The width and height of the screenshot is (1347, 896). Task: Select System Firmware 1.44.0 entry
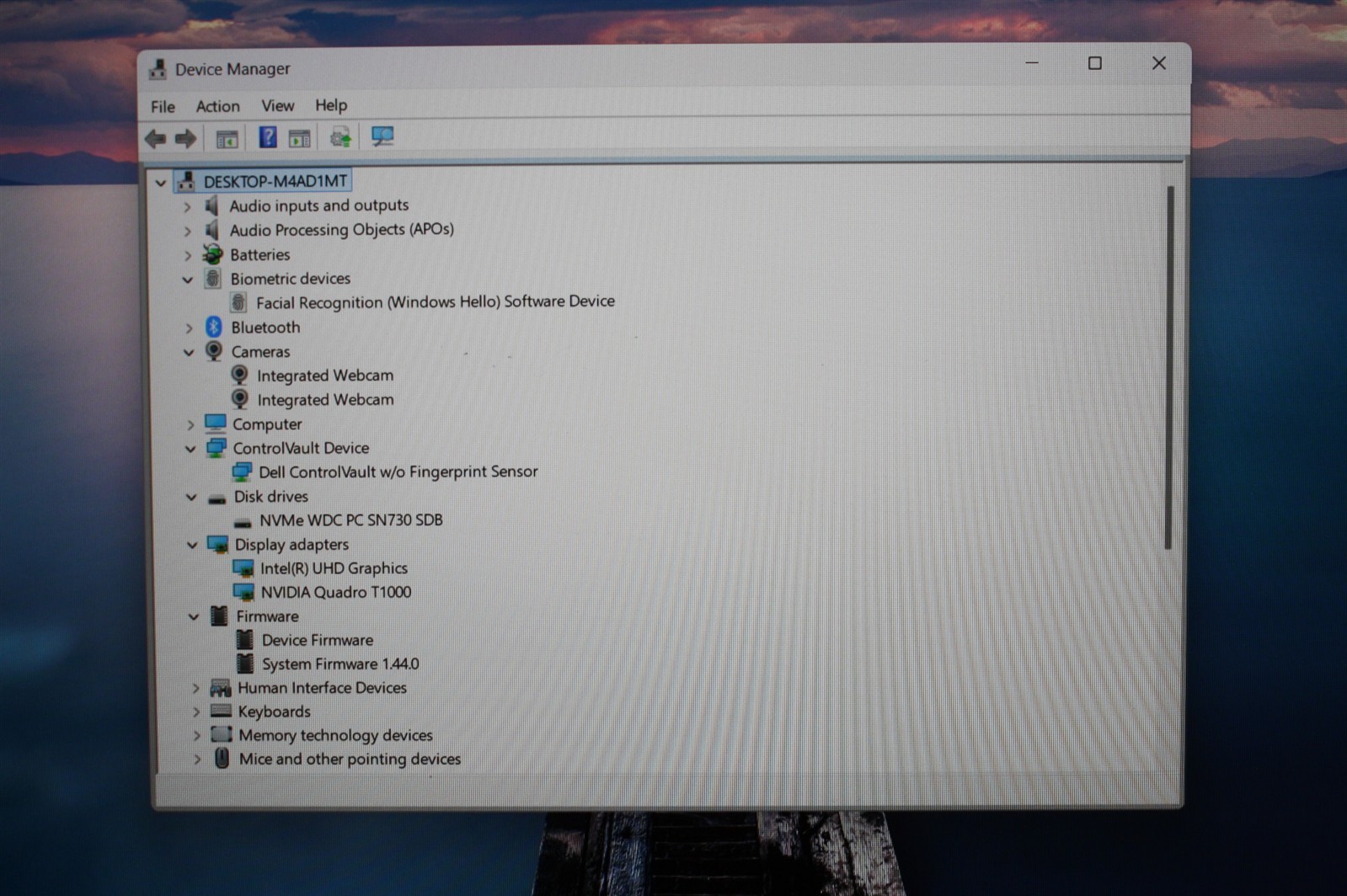pyautogui.click(x=339, y=664)
